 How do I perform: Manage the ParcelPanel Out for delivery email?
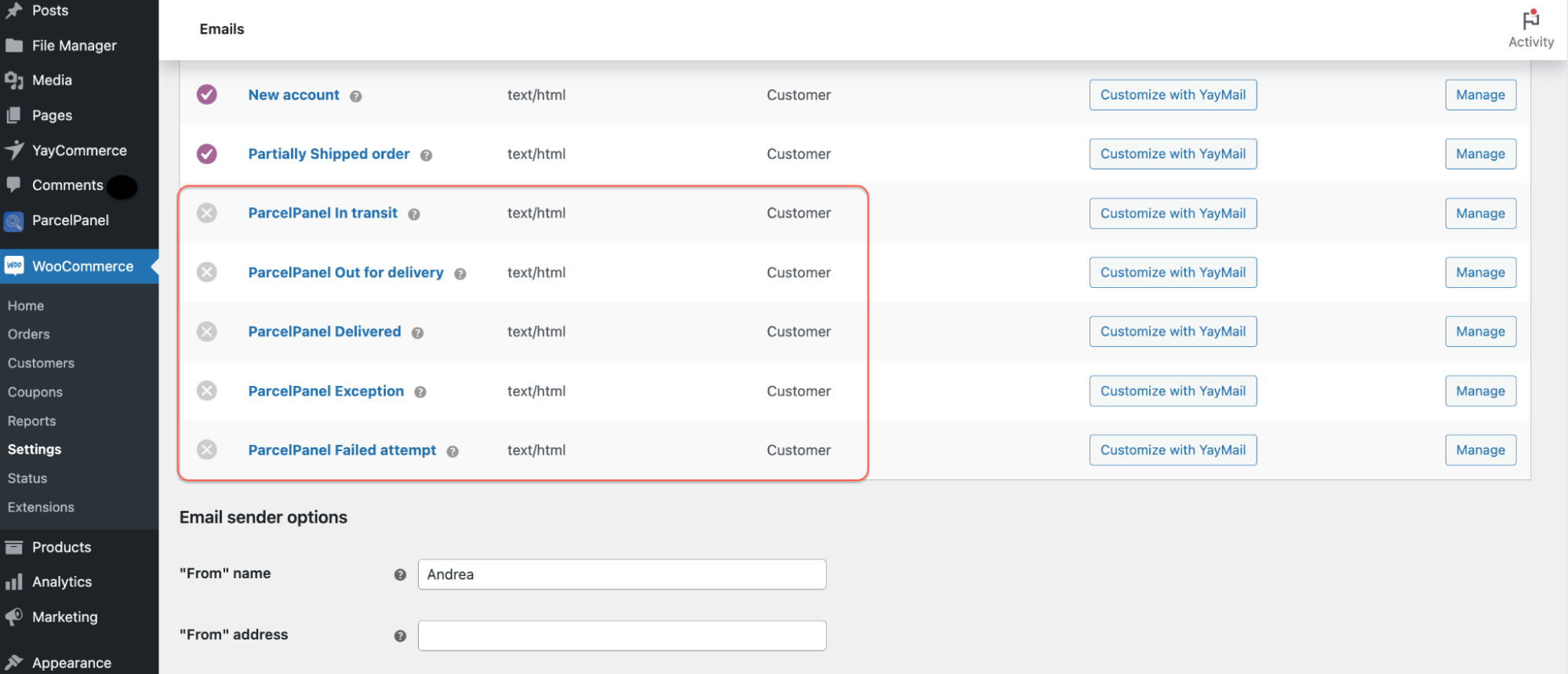point(1481,272)
